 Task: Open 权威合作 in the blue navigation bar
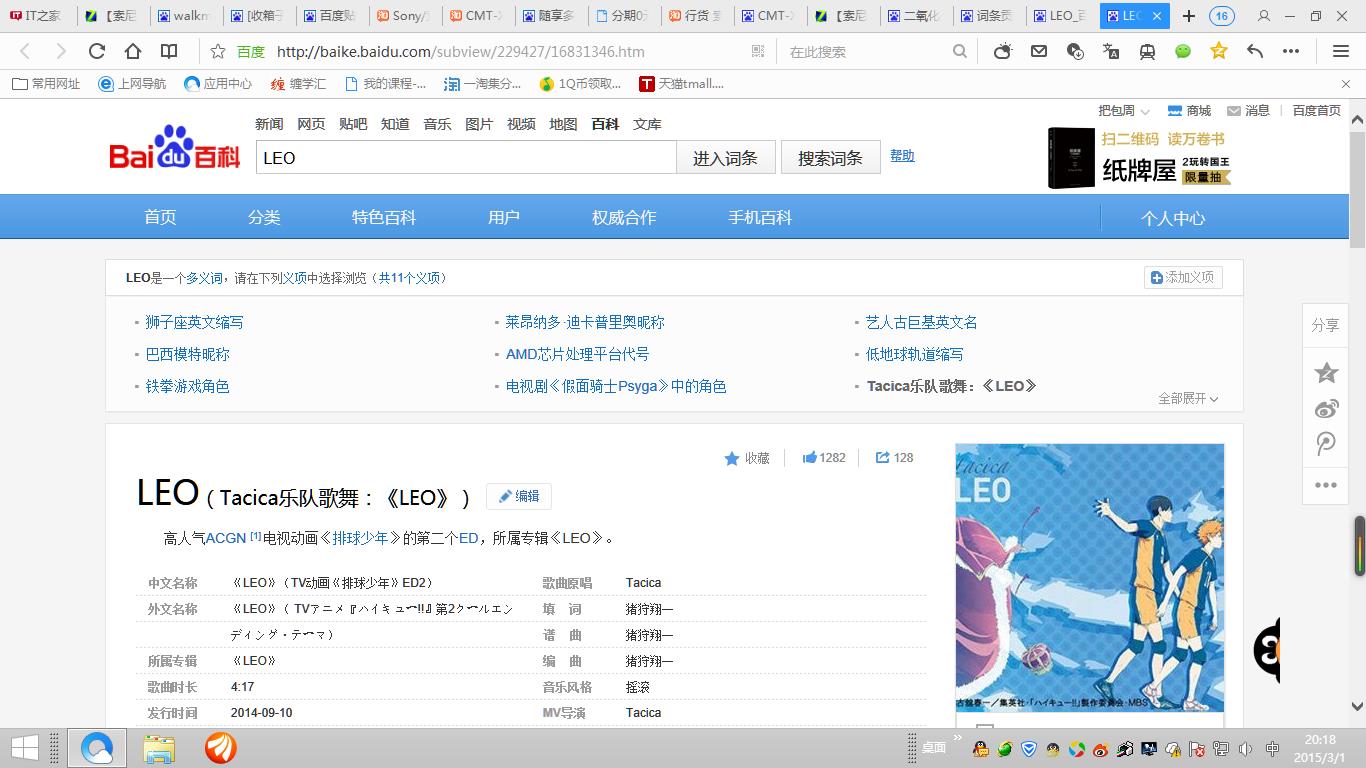click(624, 217)
